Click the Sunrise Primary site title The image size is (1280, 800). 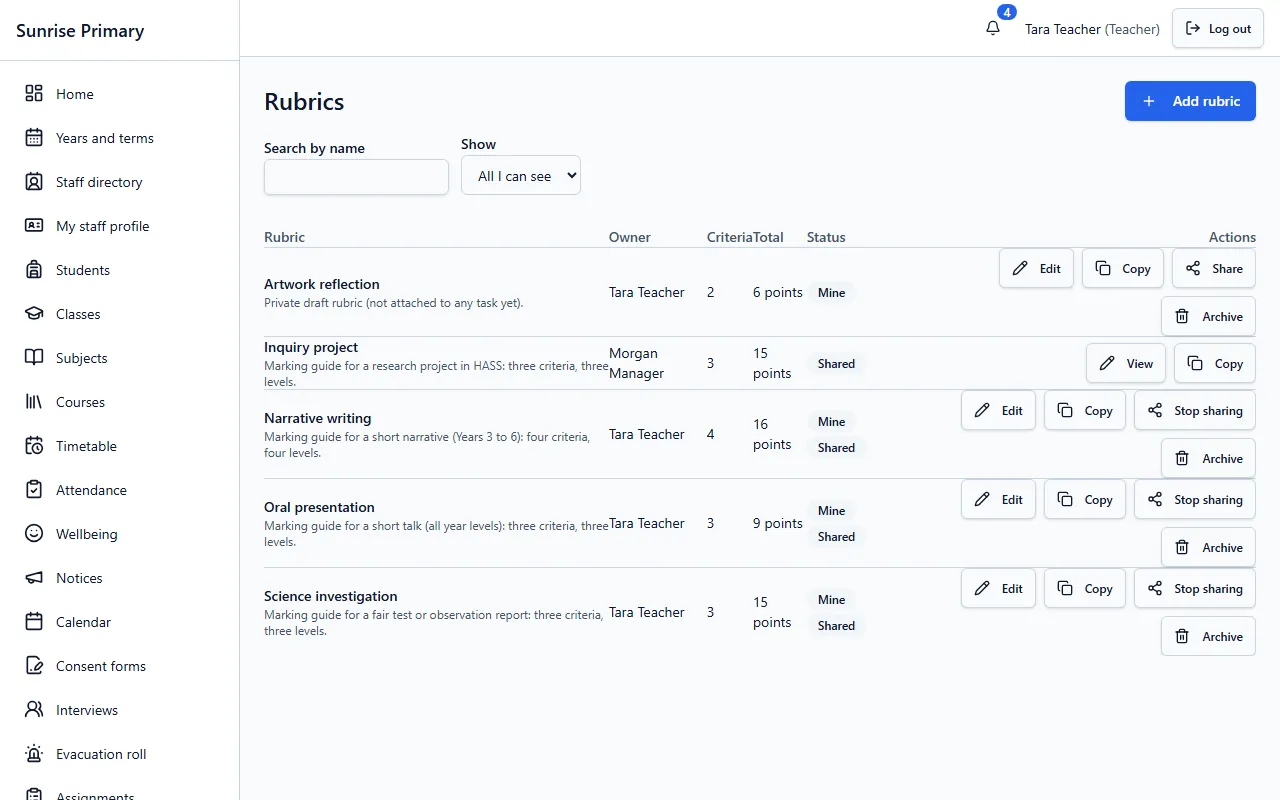pyautogui.click(x=80, y=31)
